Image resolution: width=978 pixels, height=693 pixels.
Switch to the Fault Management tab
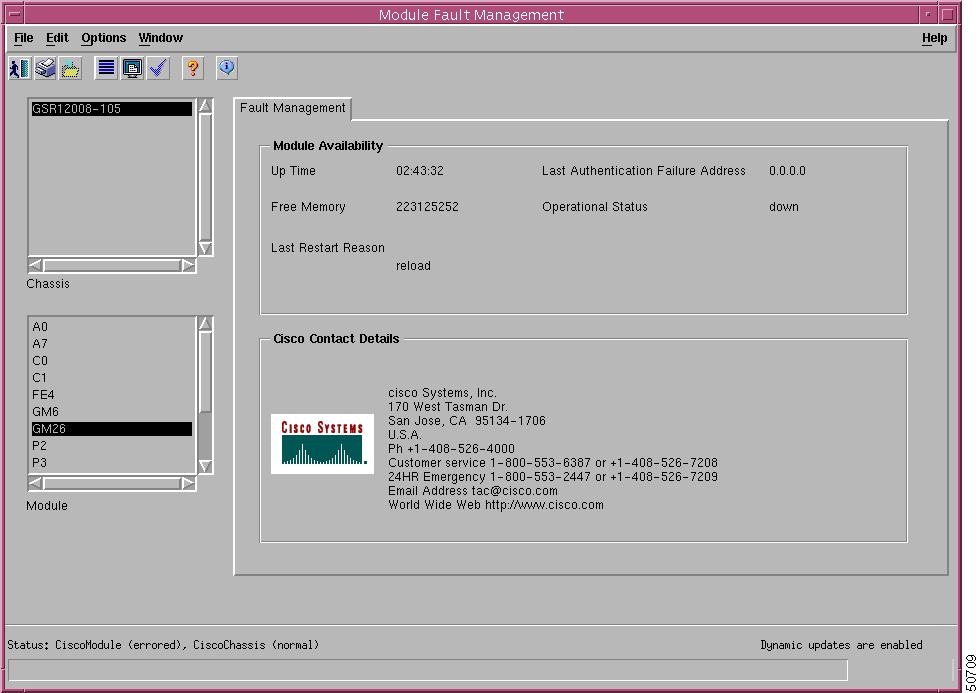tap(293, 108)
